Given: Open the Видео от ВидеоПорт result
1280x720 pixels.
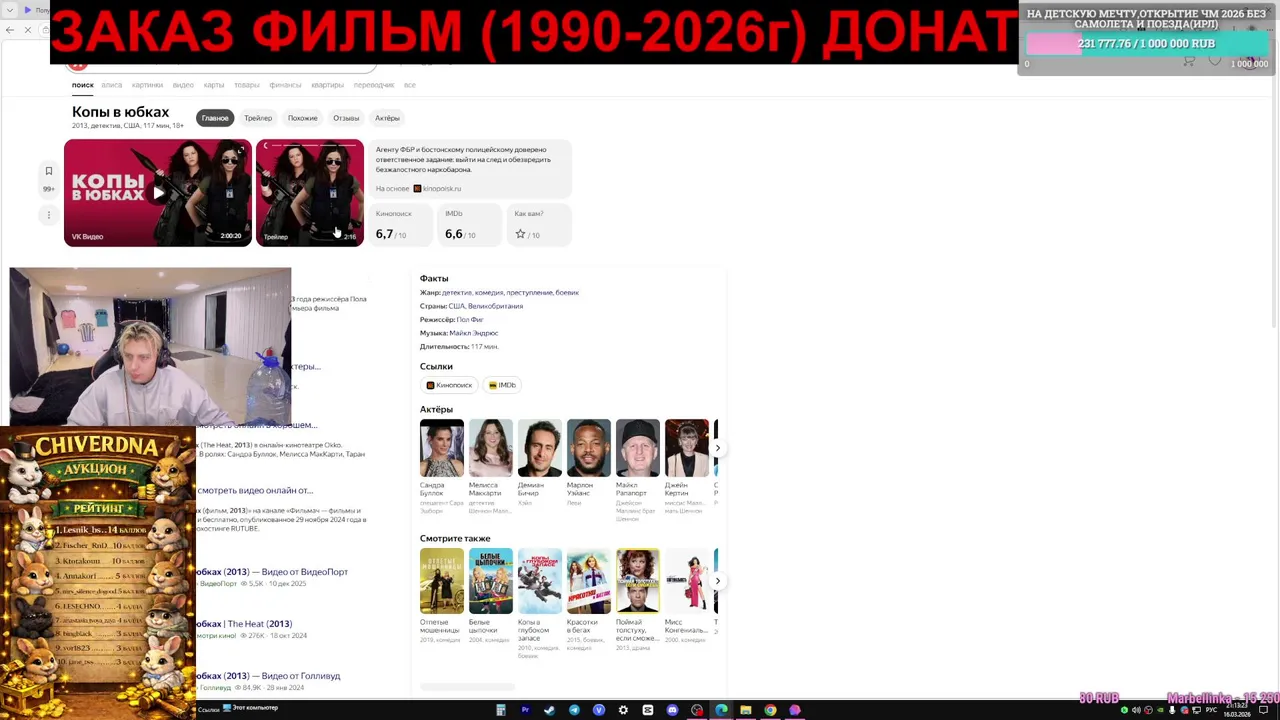Looking at the screenshot, I should click(x=272, y=572).
